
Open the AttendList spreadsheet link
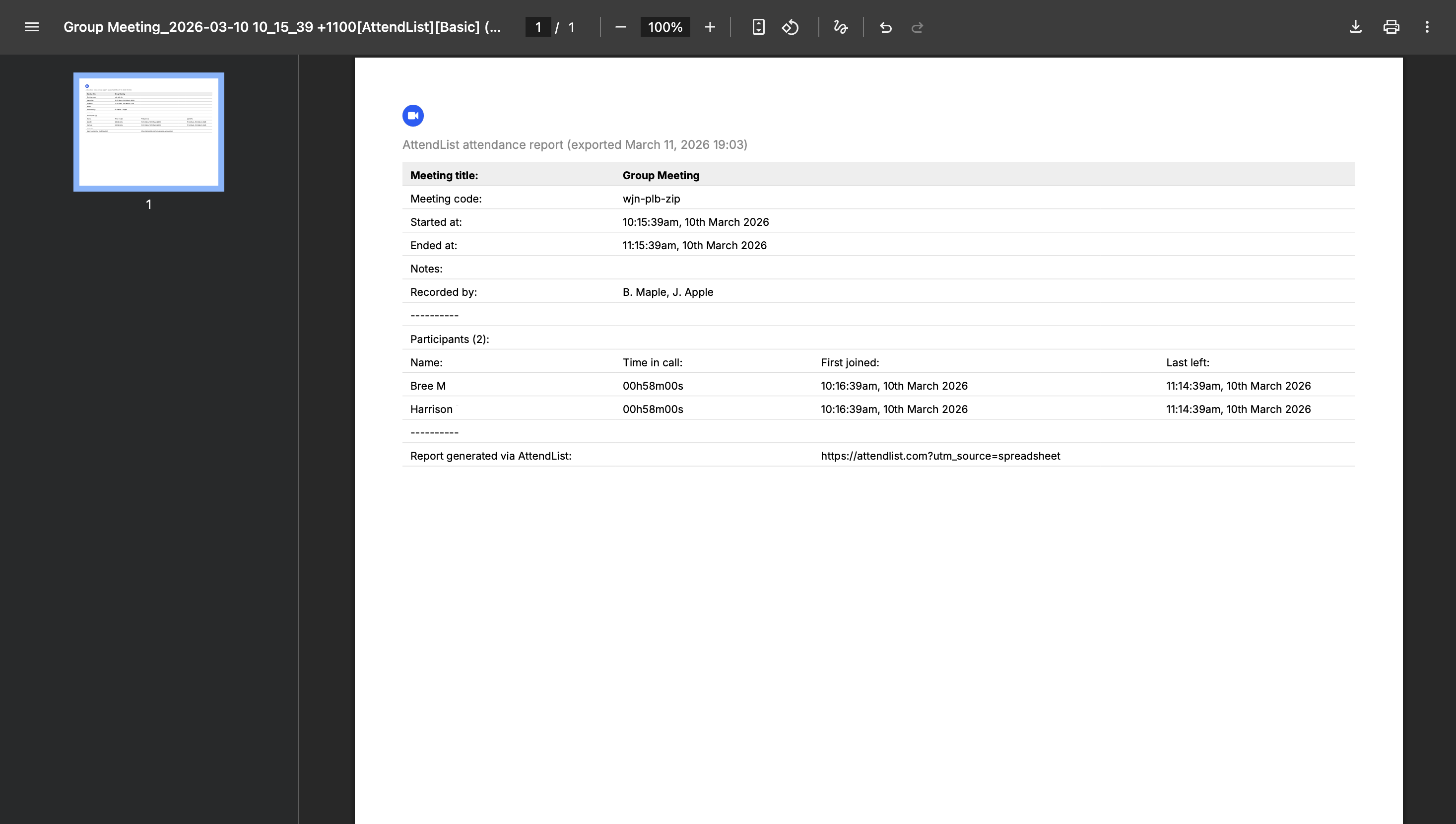(941, 456)
